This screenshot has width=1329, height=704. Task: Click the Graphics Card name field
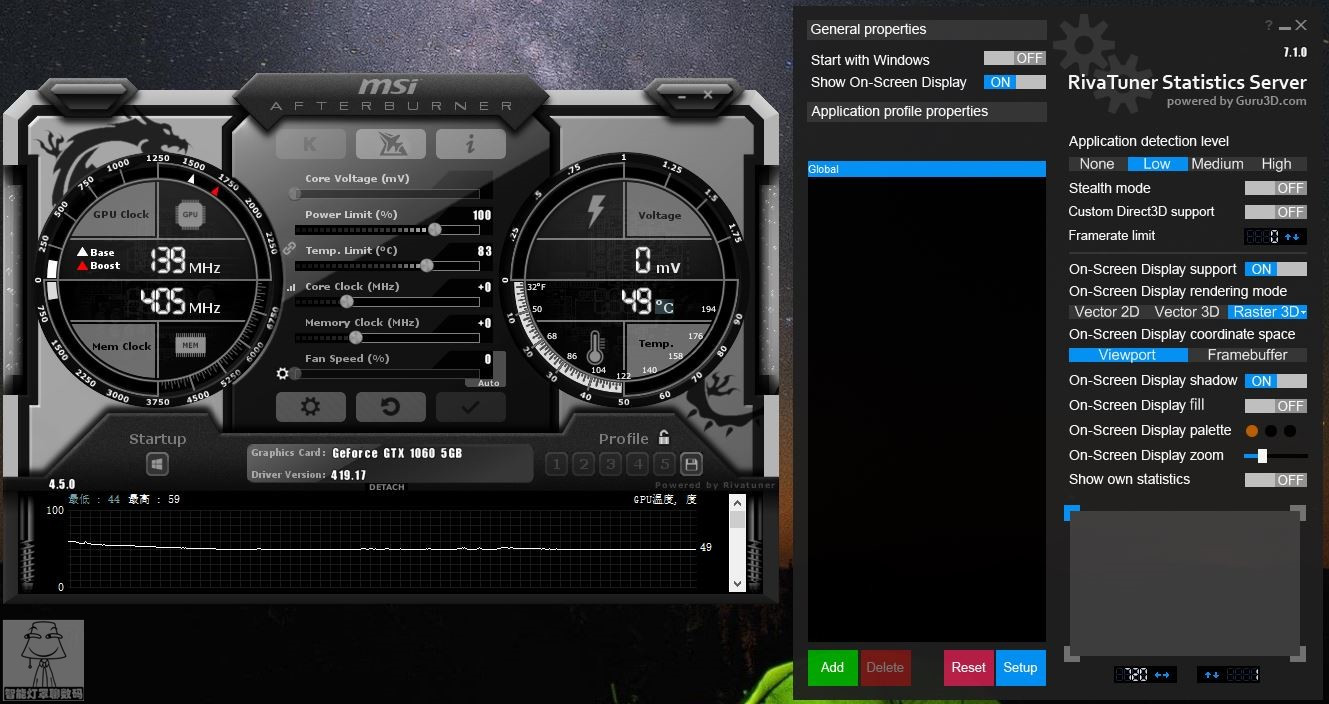point(397,453)
